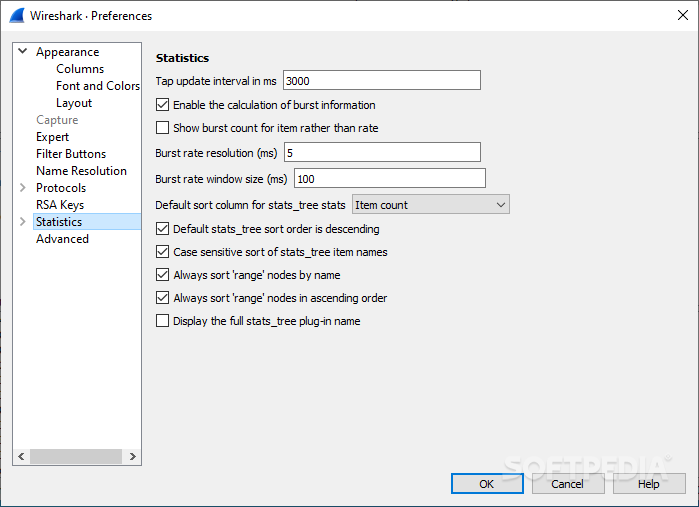Focus the Burst rate resolution field
The image size is (699, 507).
point(382,153)
